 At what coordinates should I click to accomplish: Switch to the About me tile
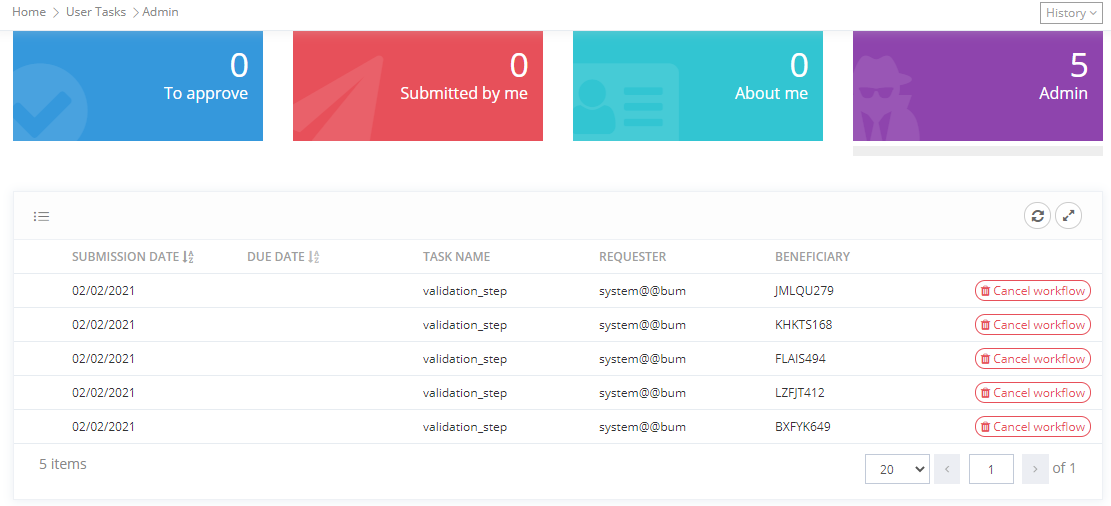click(698, 86)
